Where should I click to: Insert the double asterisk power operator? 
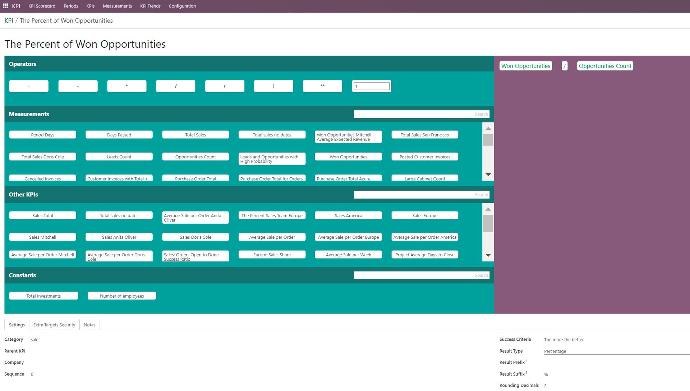pos(322,86)
